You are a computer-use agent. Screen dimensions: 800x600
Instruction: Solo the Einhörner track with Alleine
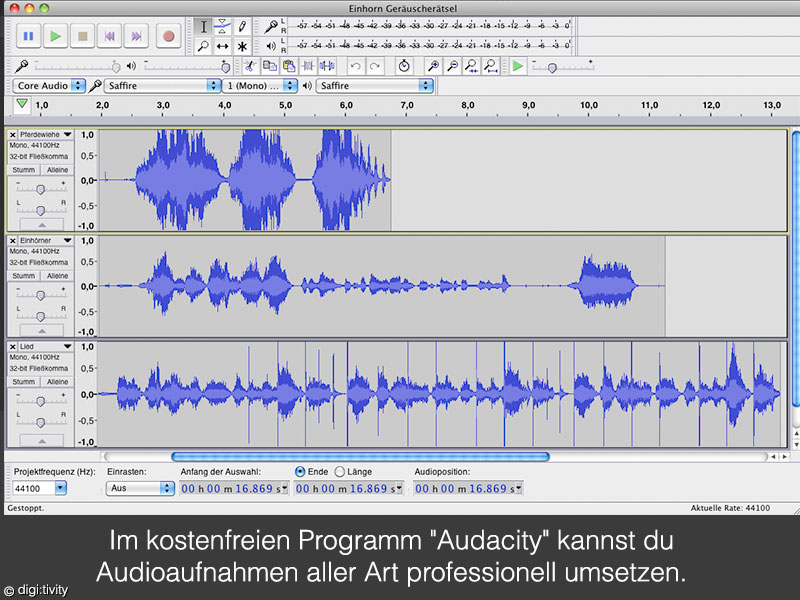click(x=58, y=276)
